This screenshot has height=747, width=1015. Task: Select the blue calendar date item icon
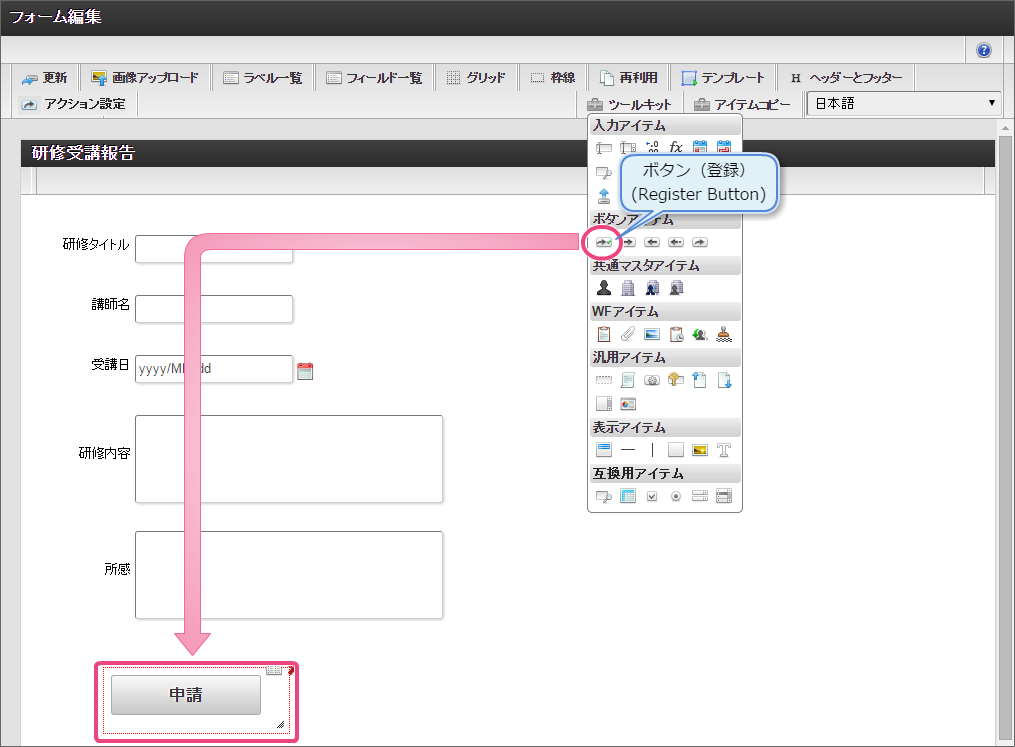[x=700, y=148]
